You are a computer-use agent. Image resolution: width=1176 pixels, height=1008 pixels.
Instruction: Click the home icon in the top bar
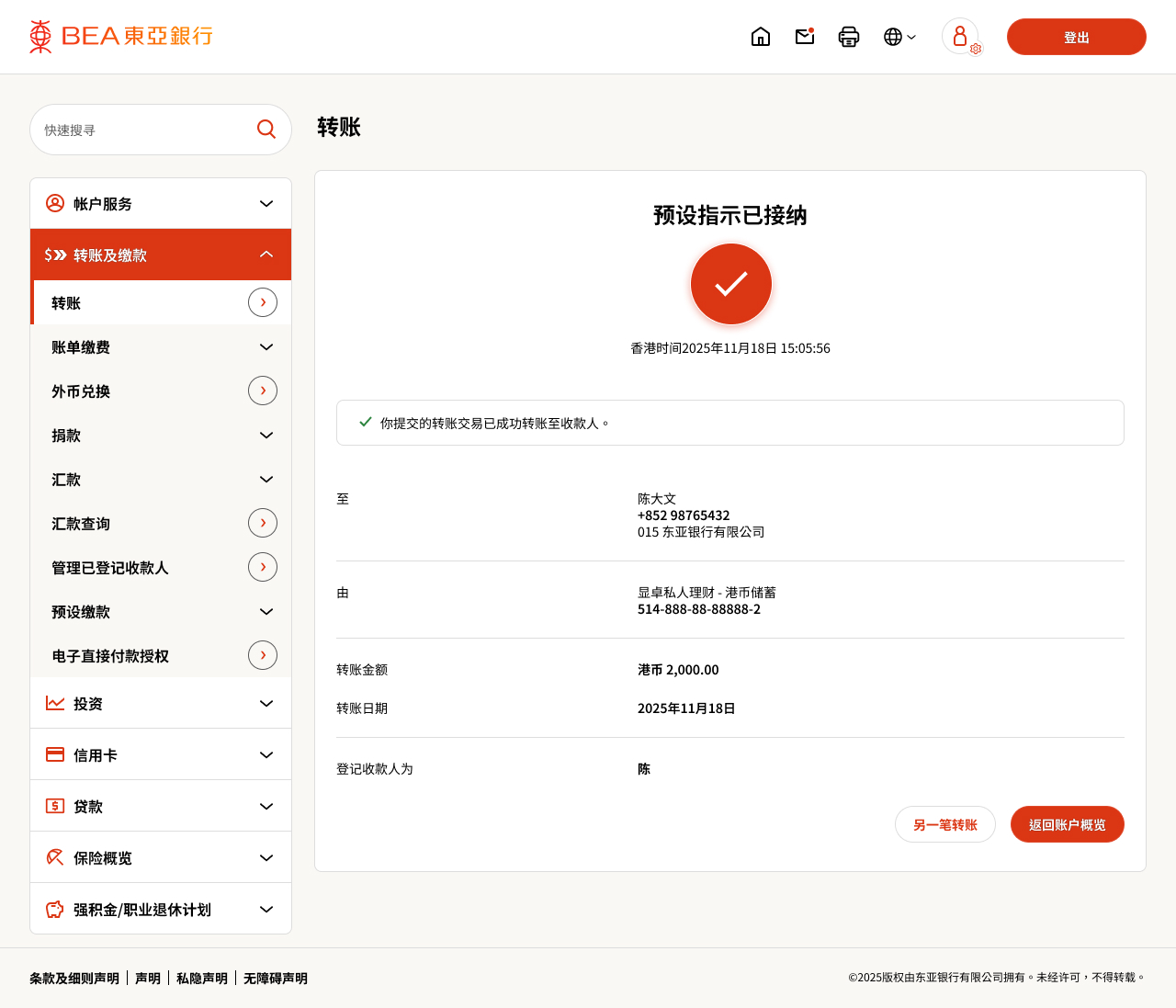[x=761, y=36]
